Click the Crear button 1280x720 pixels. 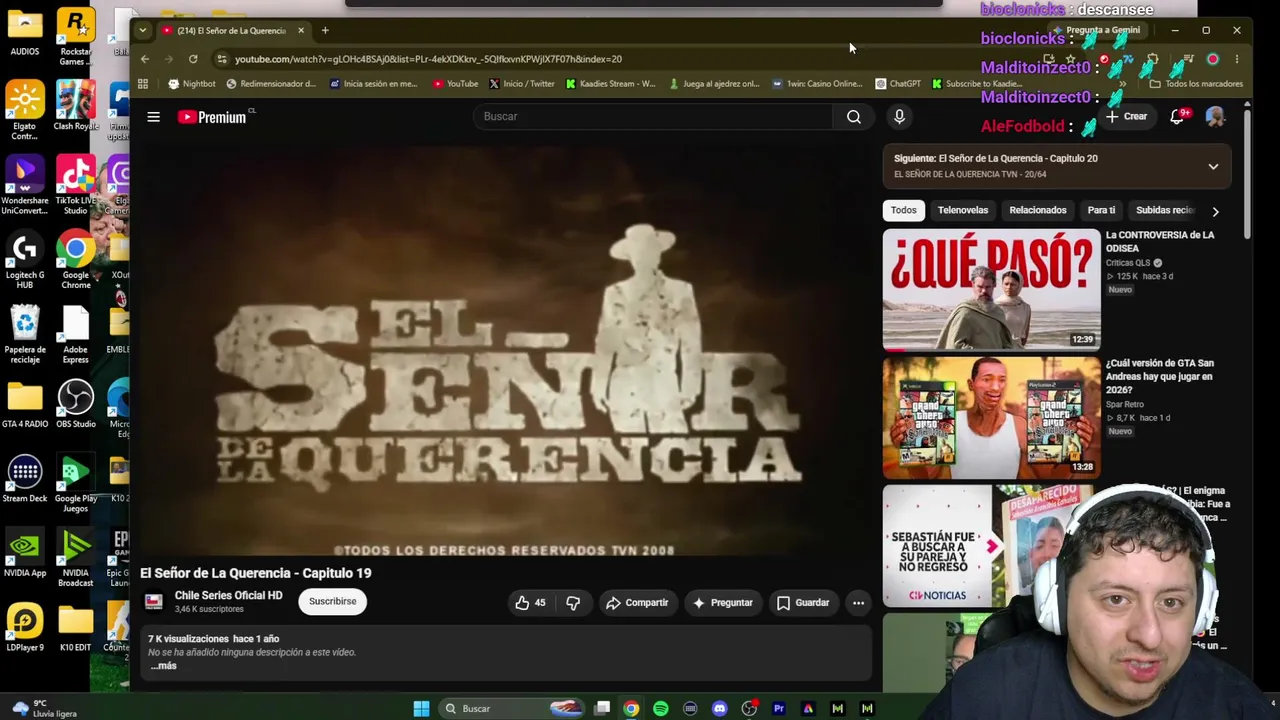point(1126,117)
